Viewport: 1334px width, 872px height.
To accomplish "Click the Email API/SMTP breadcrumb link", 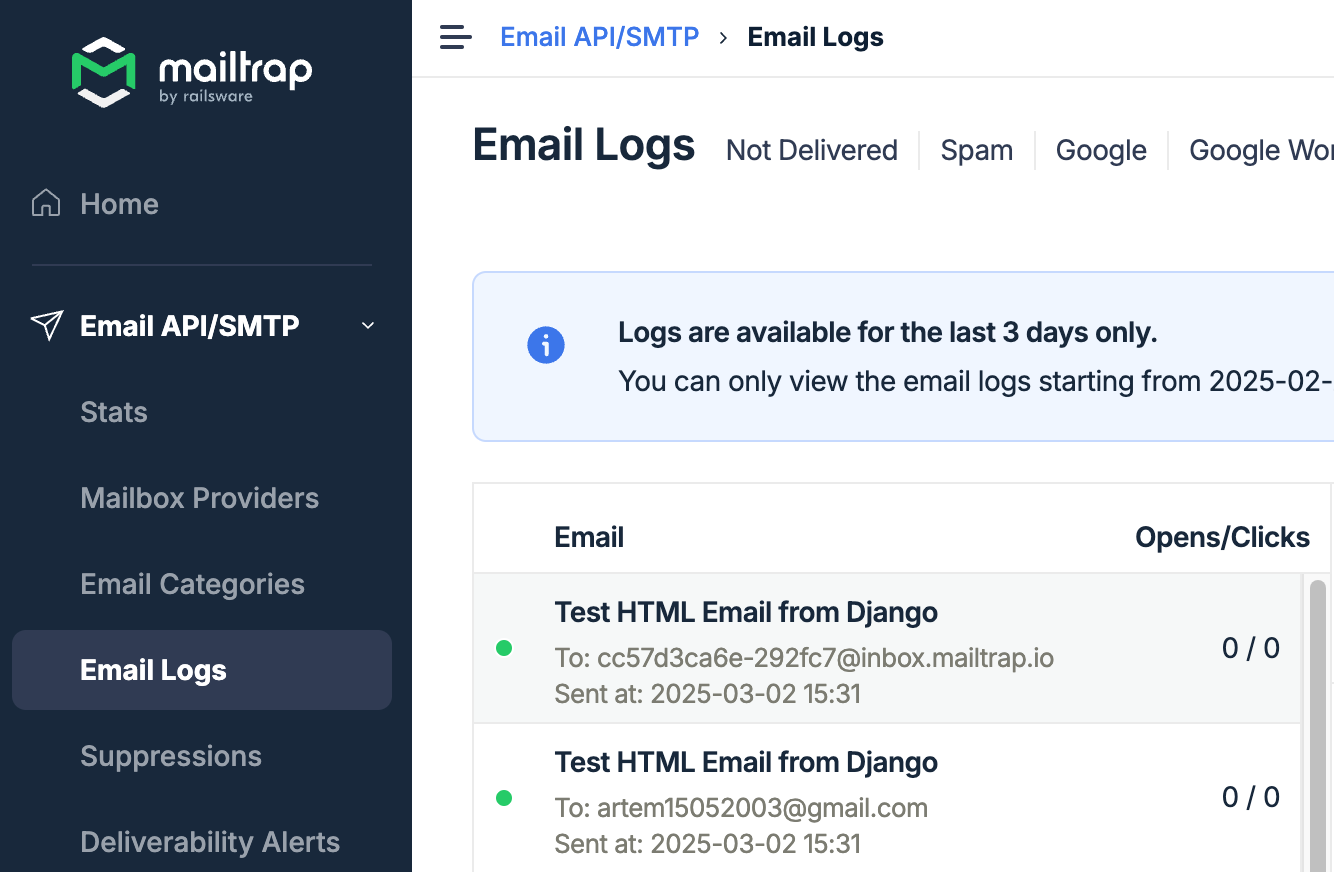I will click(x=600, y=37).
